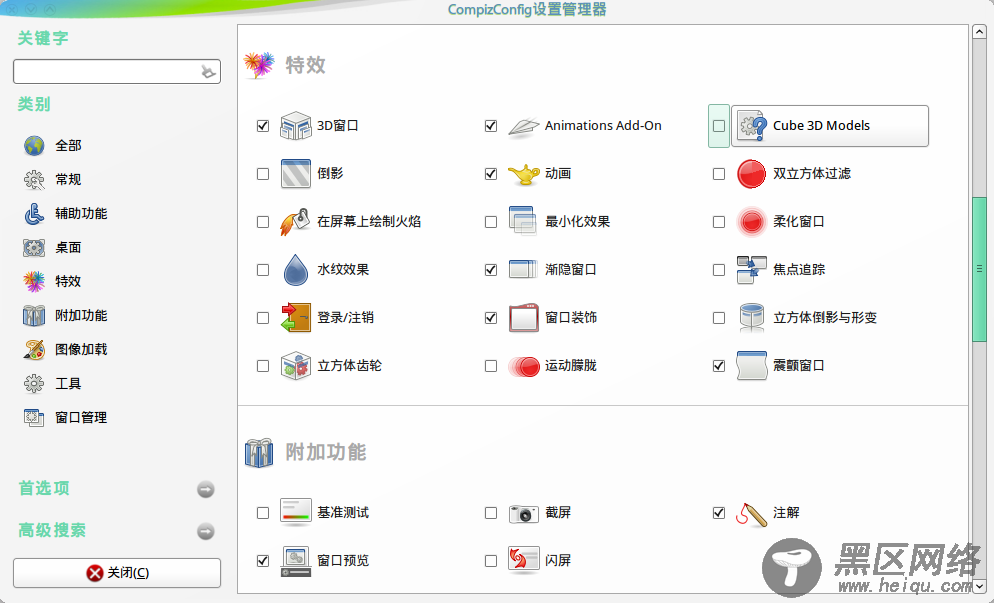
Task: Click the 关闭(C) button
Action: (x=117, y=573)
